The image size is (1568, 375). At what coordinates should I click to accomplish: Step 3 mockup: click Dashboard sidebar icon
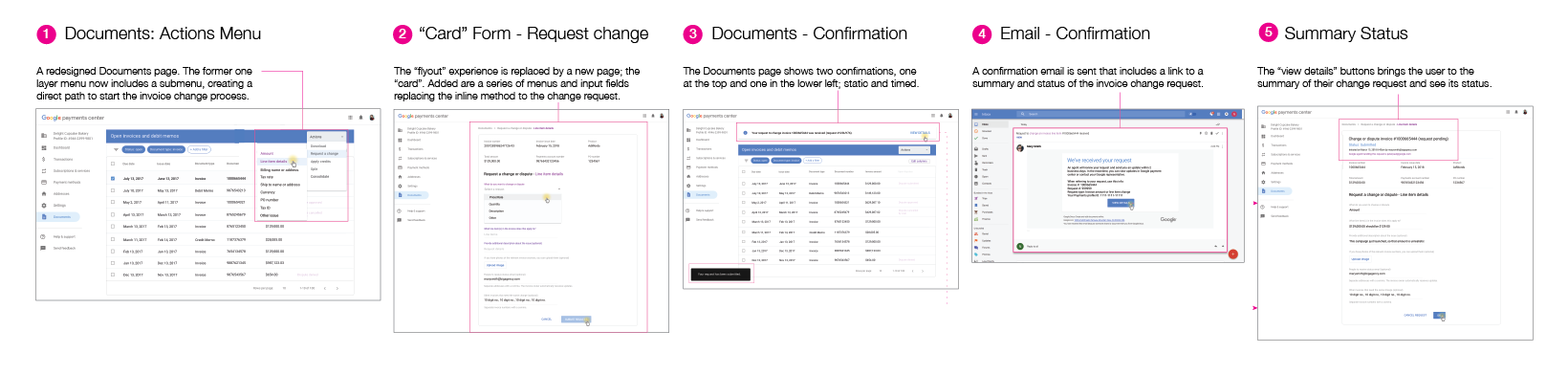688,140
